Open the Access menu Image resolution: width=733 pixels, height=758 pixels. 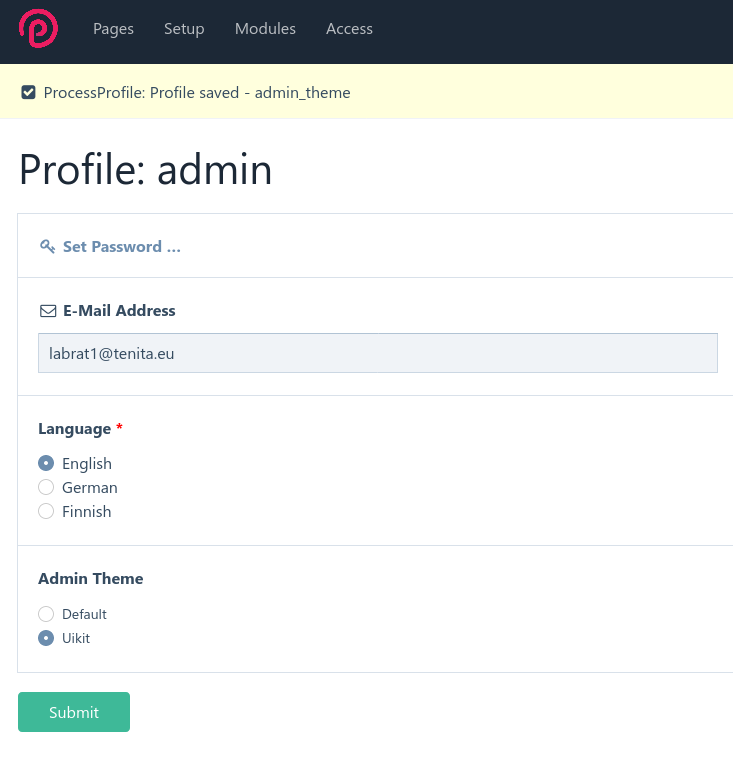coord(349,29)
